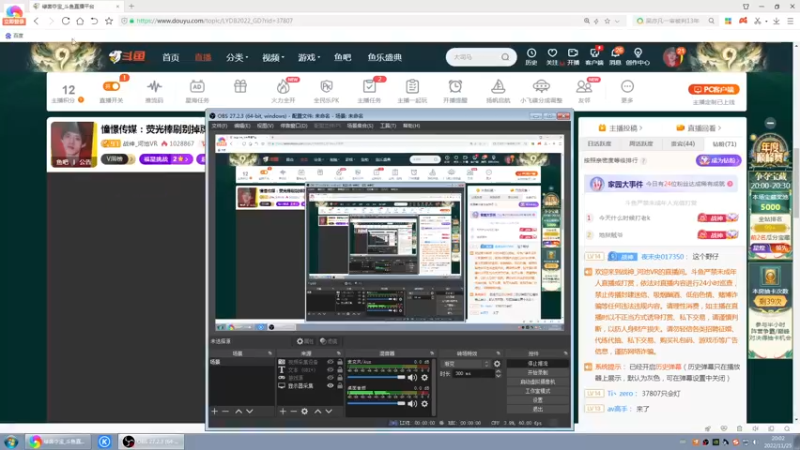This screenshot has width=800, height=450.
Task: Toggle visibility of 视频采集设备 source in OBS
Action: (330, 362)
